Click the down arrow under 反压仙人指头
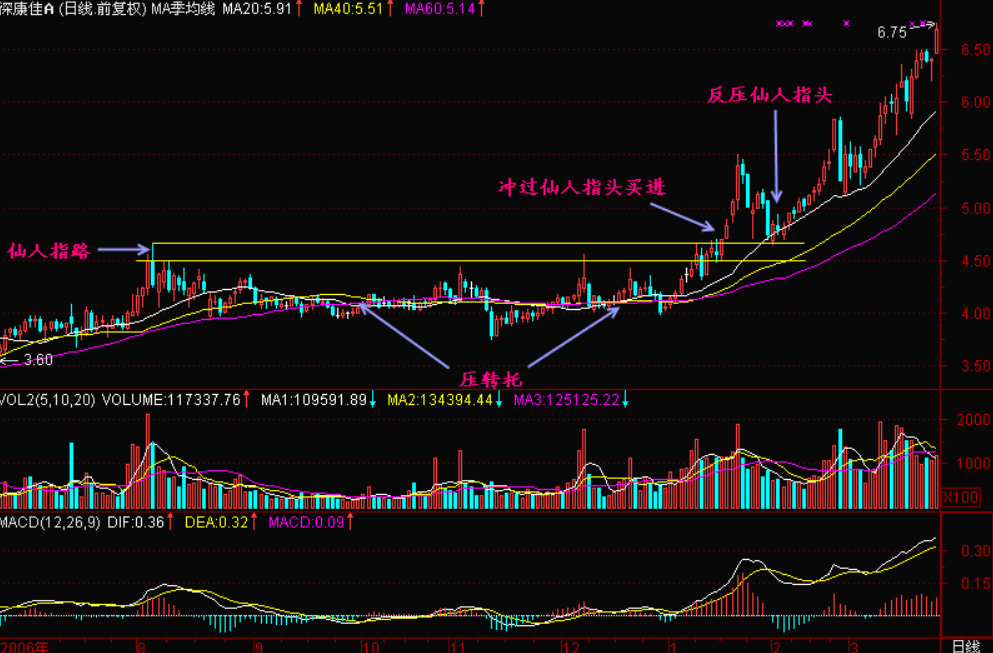 click(777, 157)
